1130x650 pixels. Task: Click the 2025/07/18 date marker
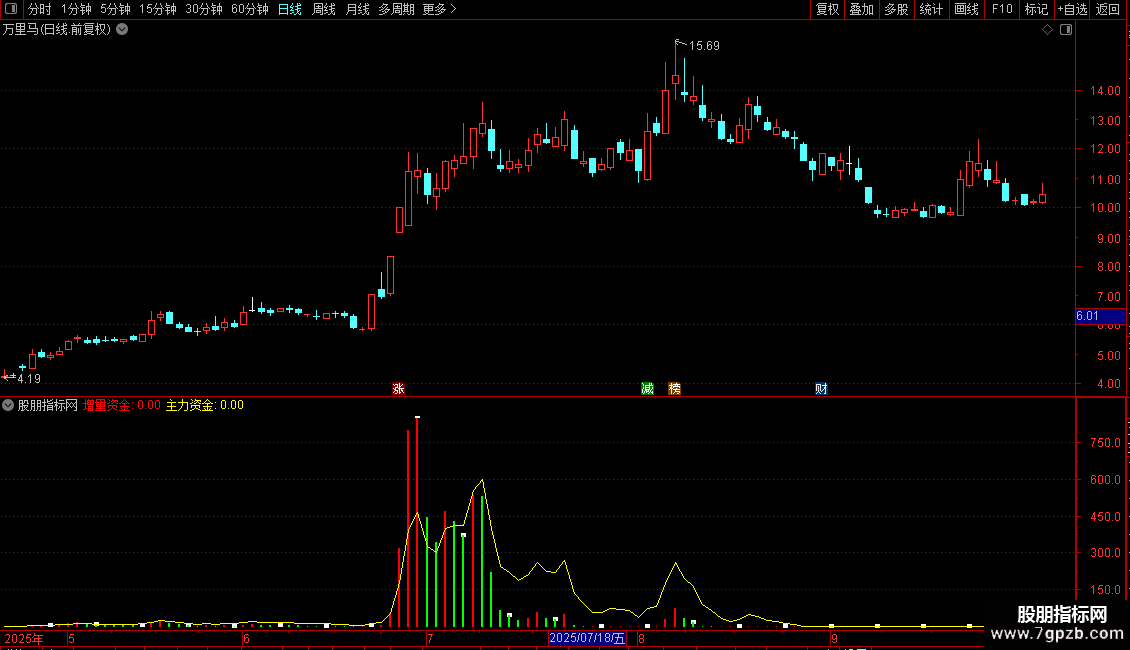587,638
